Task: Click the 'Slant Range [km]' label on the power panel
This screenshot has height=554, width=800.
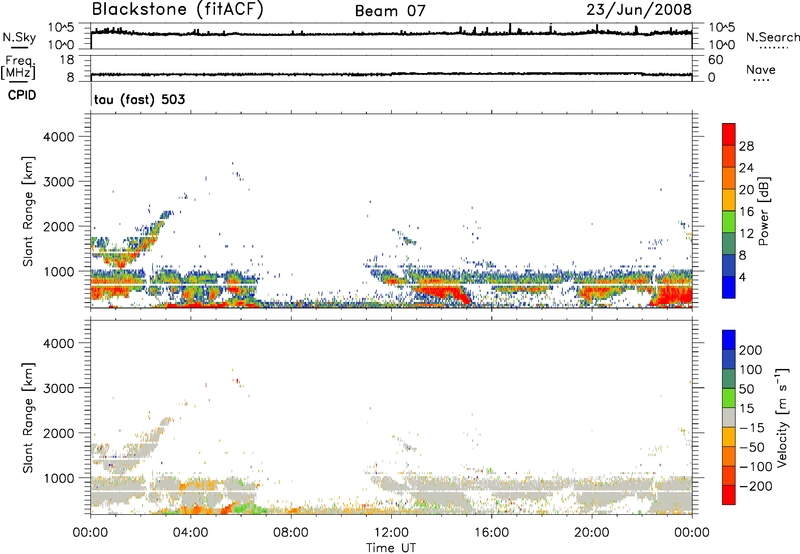Action: (x=28, y=211)
